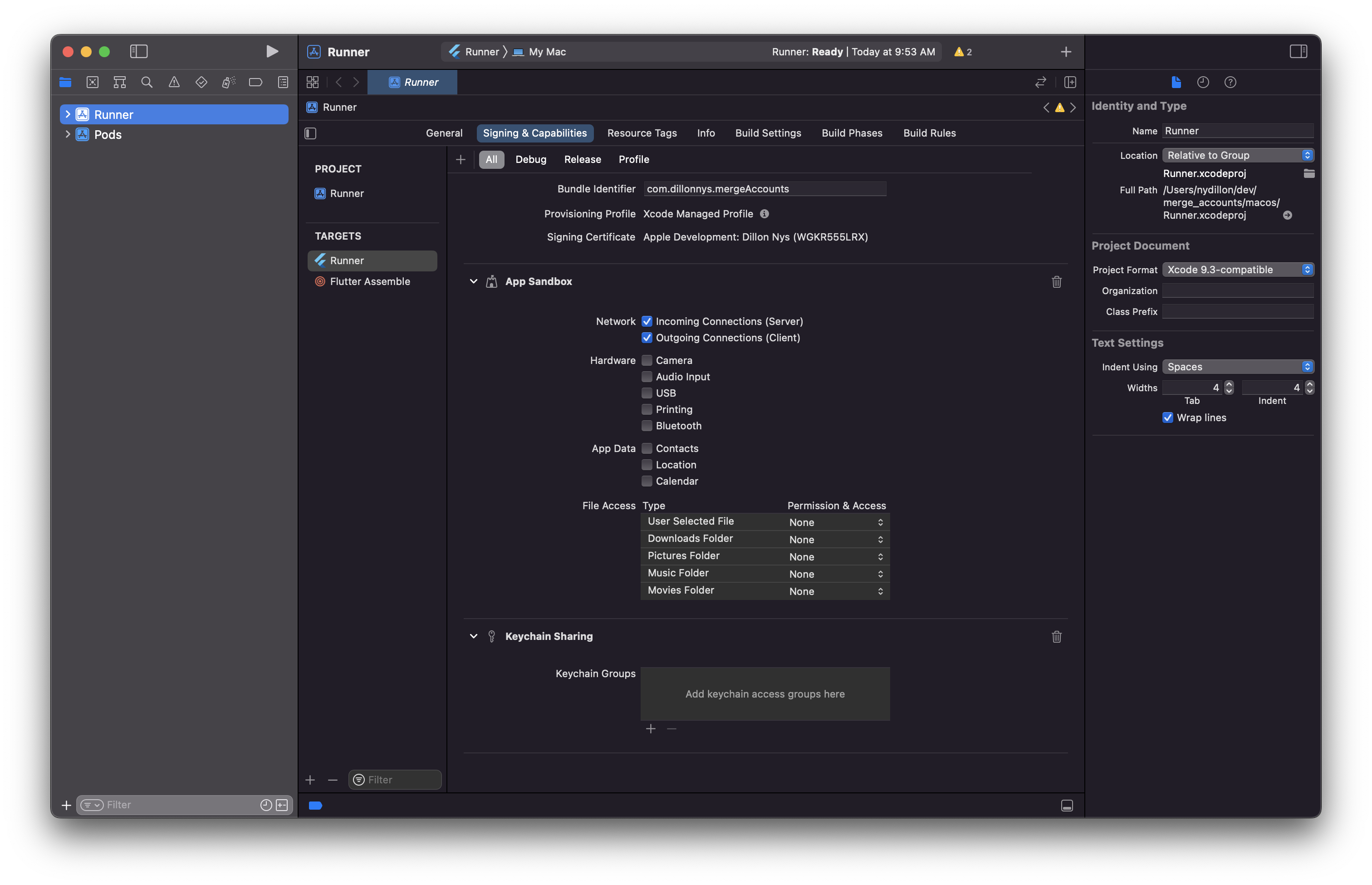Viewport: 1372px width, 885px height.
Task: Open the Indent Using dropdown
Action: 1238,367
